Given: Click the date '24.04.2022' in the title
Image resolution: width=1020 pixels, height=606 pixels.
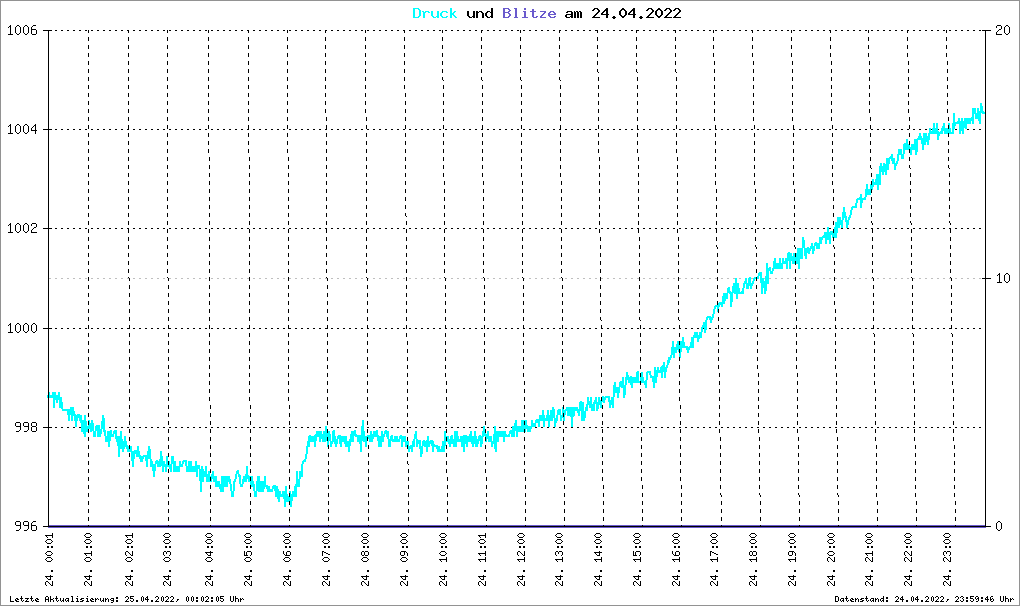Looking at the screenshot, I should [x=636, y=13].
